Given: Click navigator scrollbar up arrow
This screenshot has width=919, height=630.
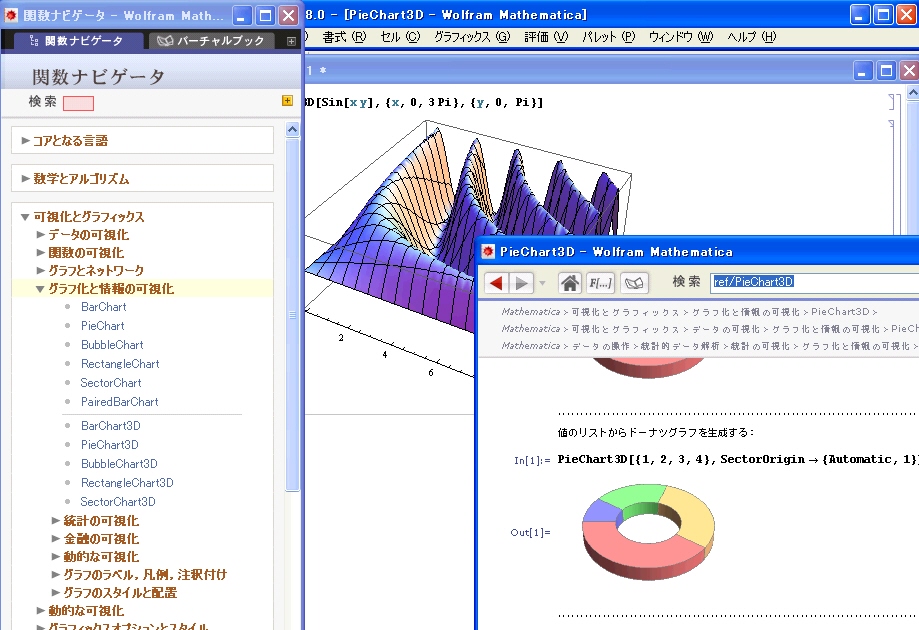Looking at the screenshot, I should 292,130.
